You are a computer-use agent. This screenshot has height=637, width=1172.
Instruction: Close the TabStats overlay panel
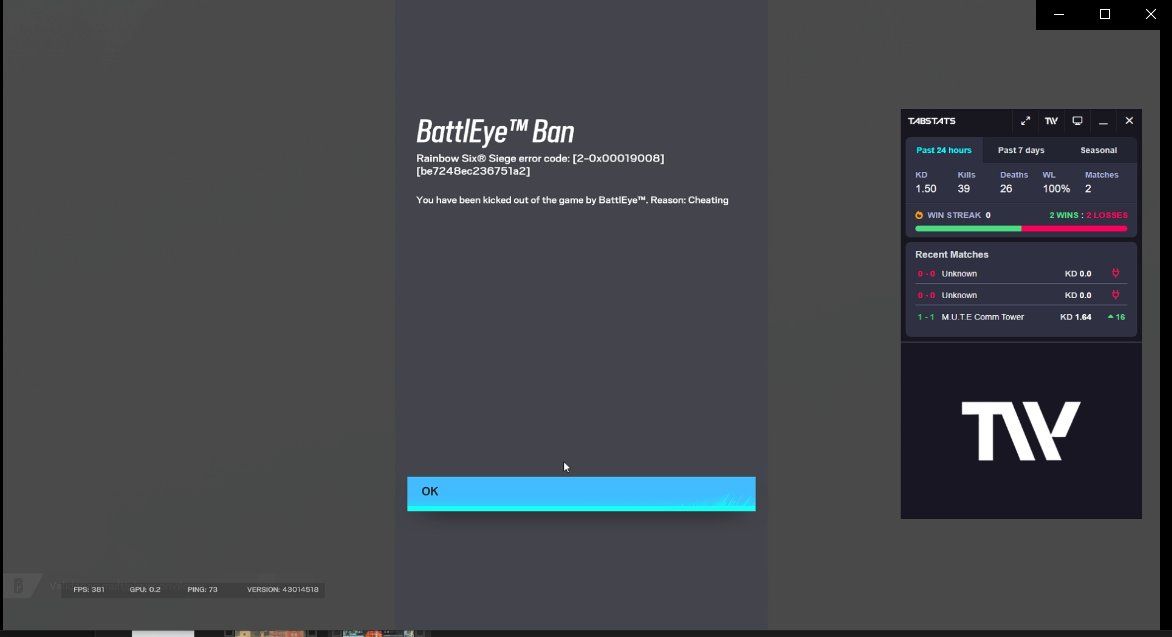pos(1129,121)
